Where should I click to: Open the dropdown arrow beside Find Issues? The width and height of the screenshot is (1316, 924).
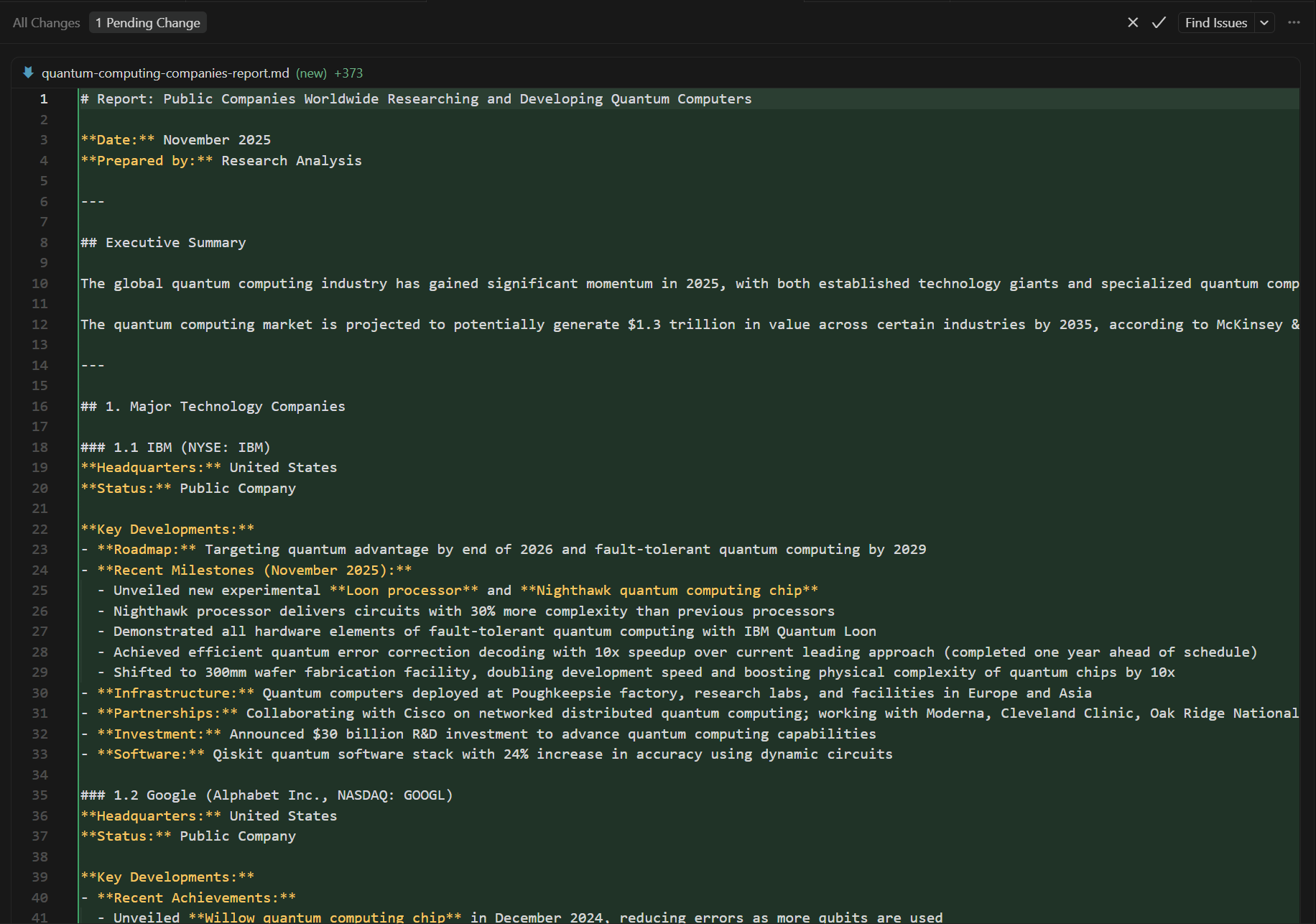point(1264,22)
